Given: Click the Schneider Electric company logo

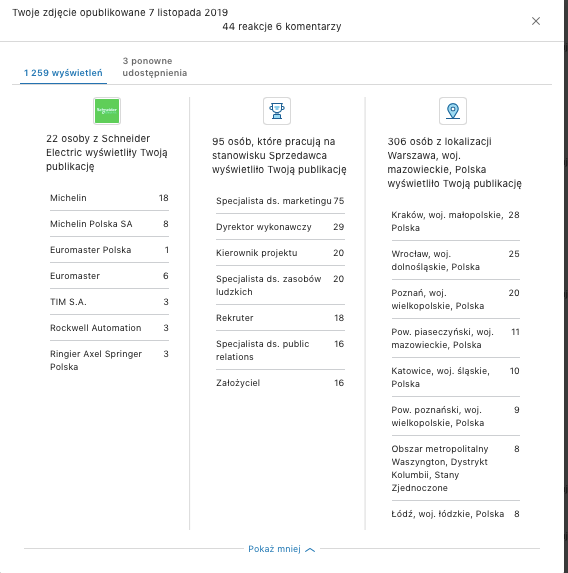Looking at the screenshot, I should coord(107,111).
